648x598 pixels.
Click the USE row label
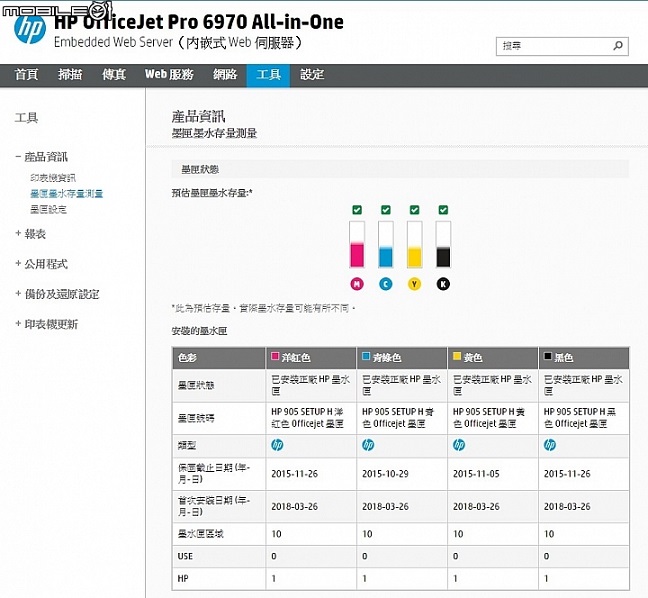click(185, 556)
